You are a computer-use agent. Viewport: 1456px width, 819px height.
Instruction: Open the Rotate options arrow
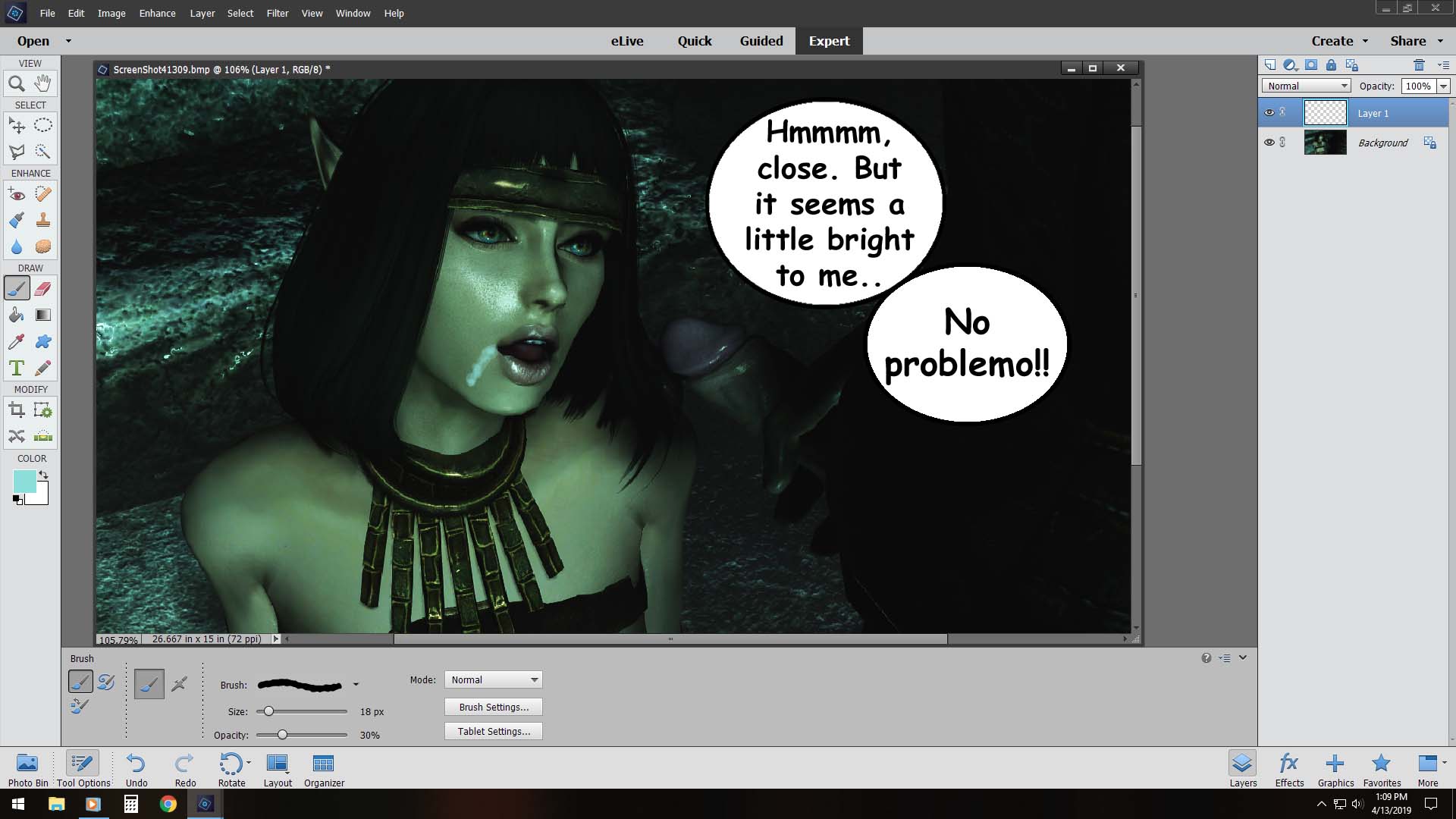click(x=249, y=763)
